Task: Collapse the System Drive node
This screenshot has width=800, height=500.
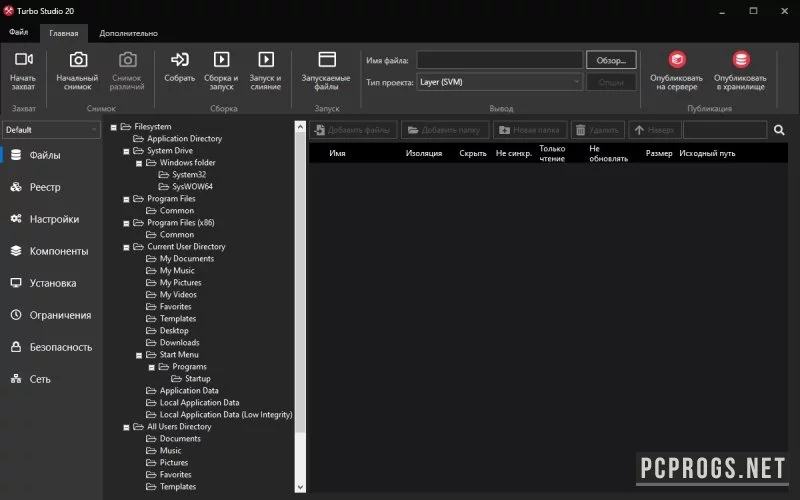Action: pyautogui.click(x=126, y=151)
